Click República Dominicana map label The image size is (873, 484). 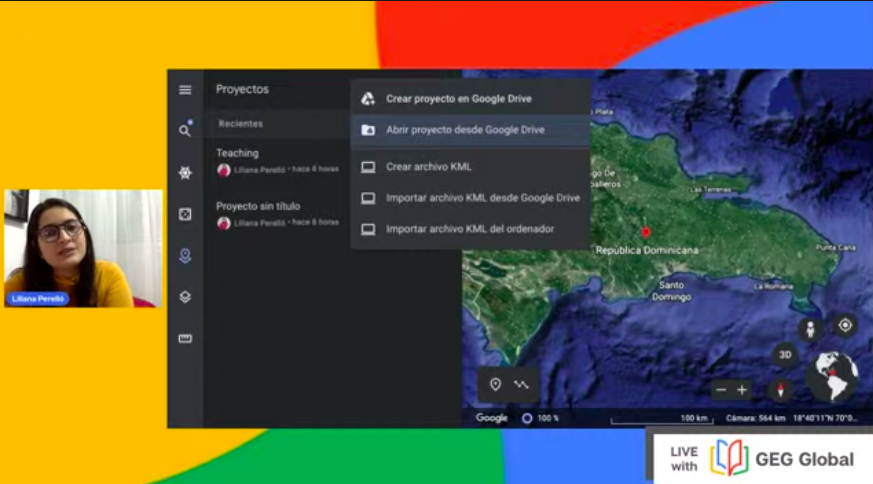coord(647,250)
